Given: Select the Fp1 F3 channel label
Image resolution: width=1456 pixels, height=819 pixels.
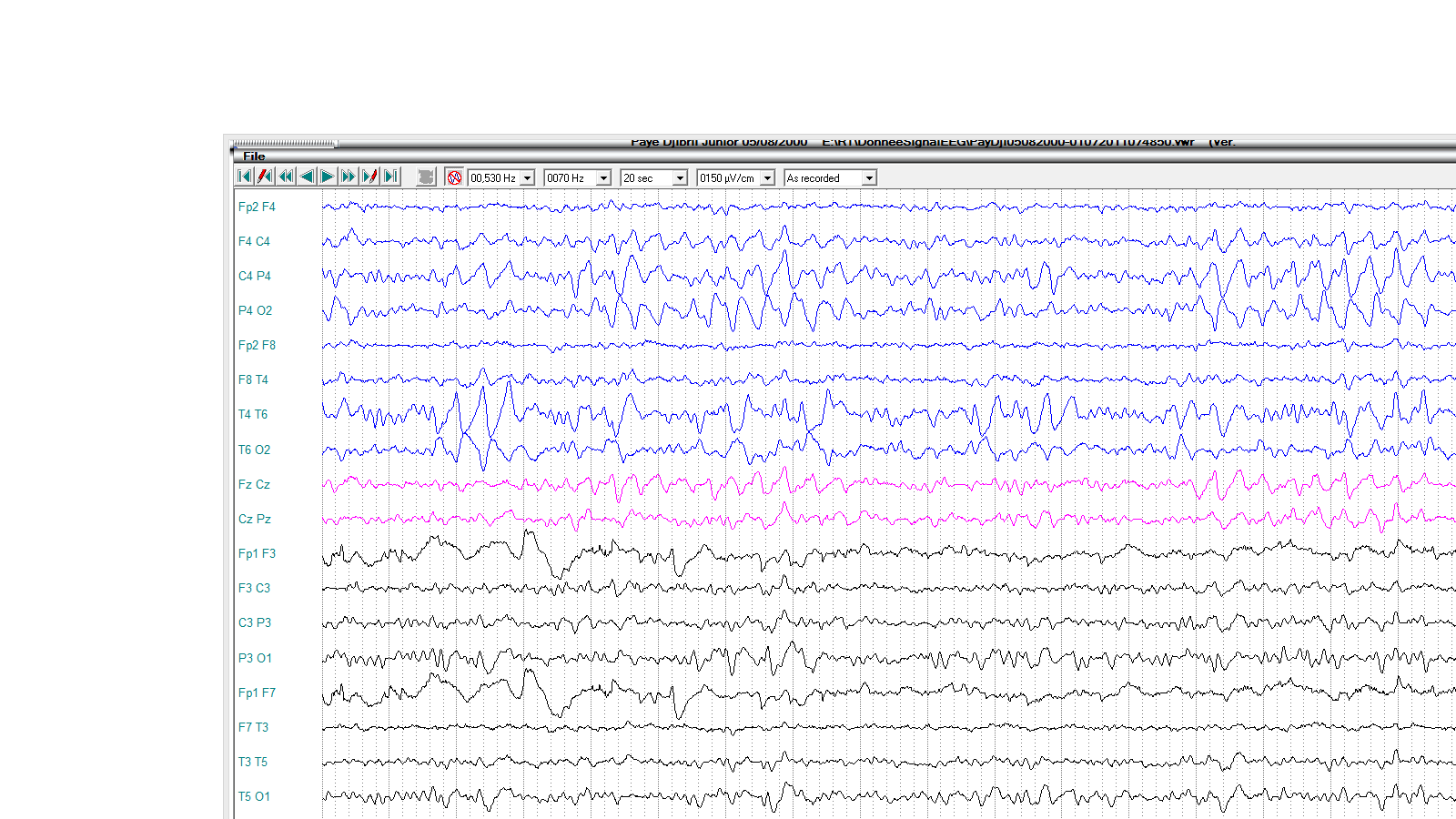Looking at the screenshot, I should (257, 553).
